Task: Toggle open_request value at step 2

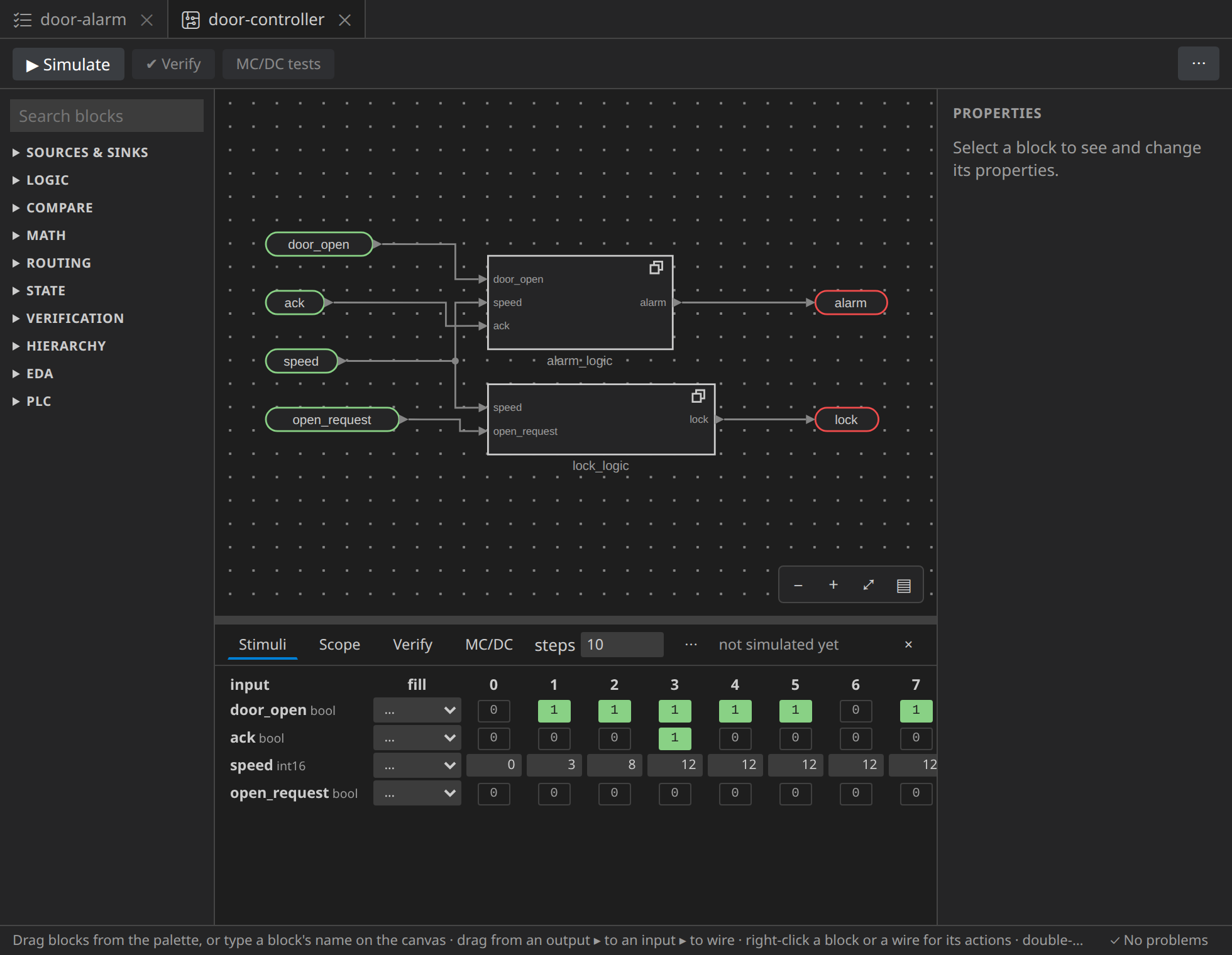Action: pyautogui.click(x=614, y=793)
